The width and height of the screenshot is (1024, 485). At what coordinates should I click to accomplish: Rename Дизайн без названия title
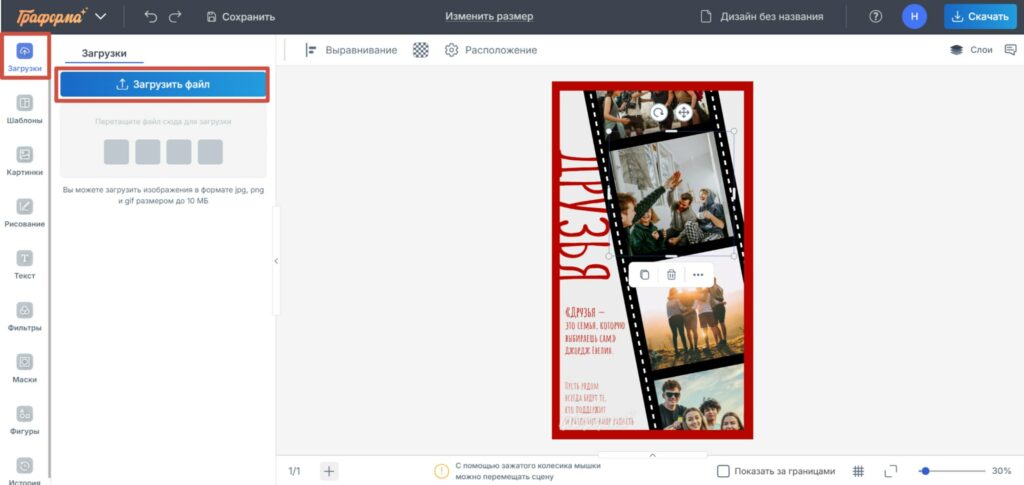(x=771, y=17)
